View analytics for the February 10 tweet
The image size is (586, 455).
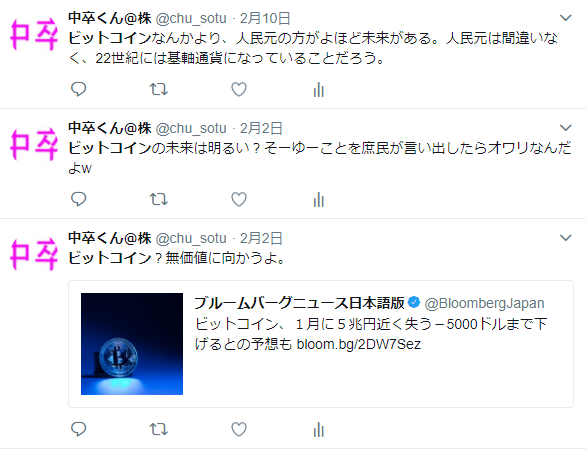tap(319, 90)
